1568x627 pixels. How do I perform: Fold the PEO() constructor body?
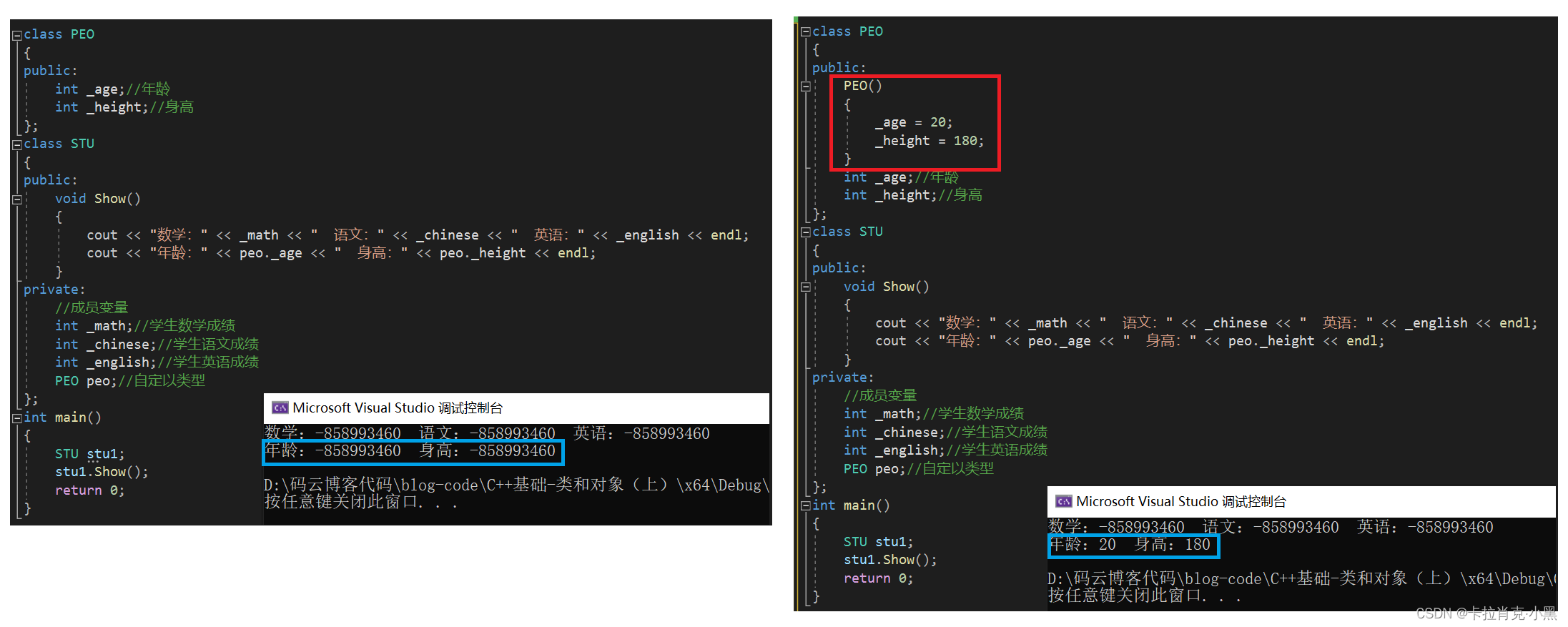click(805, 87)
